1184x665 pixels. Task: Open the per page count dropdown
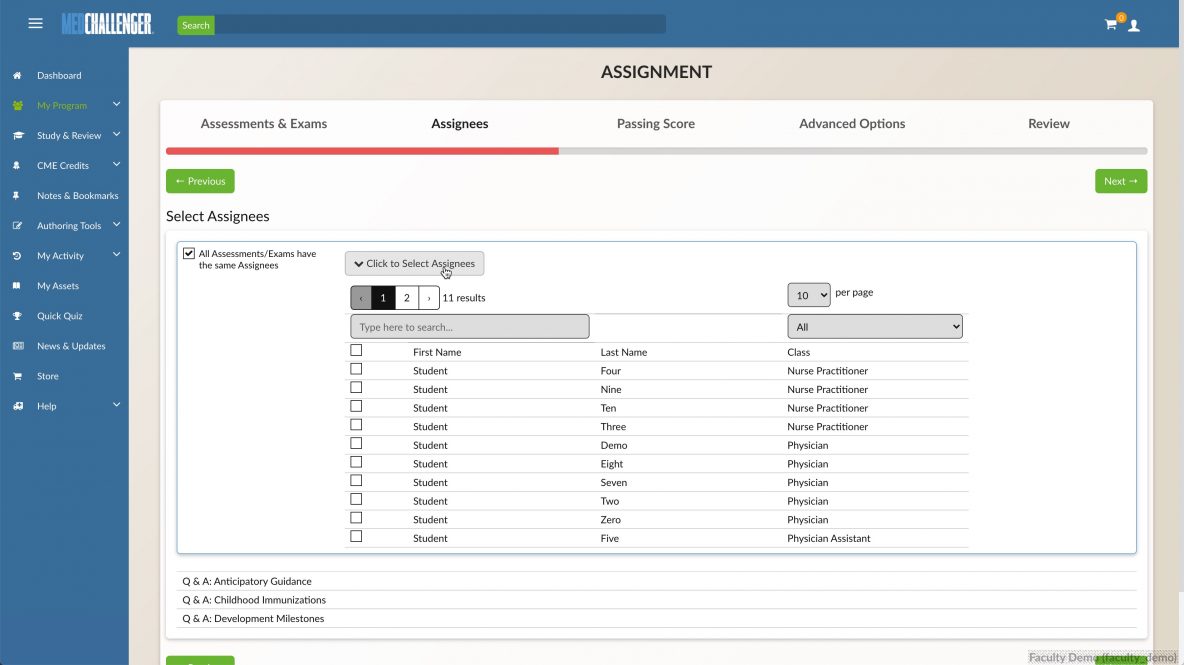tap(809, 295)
